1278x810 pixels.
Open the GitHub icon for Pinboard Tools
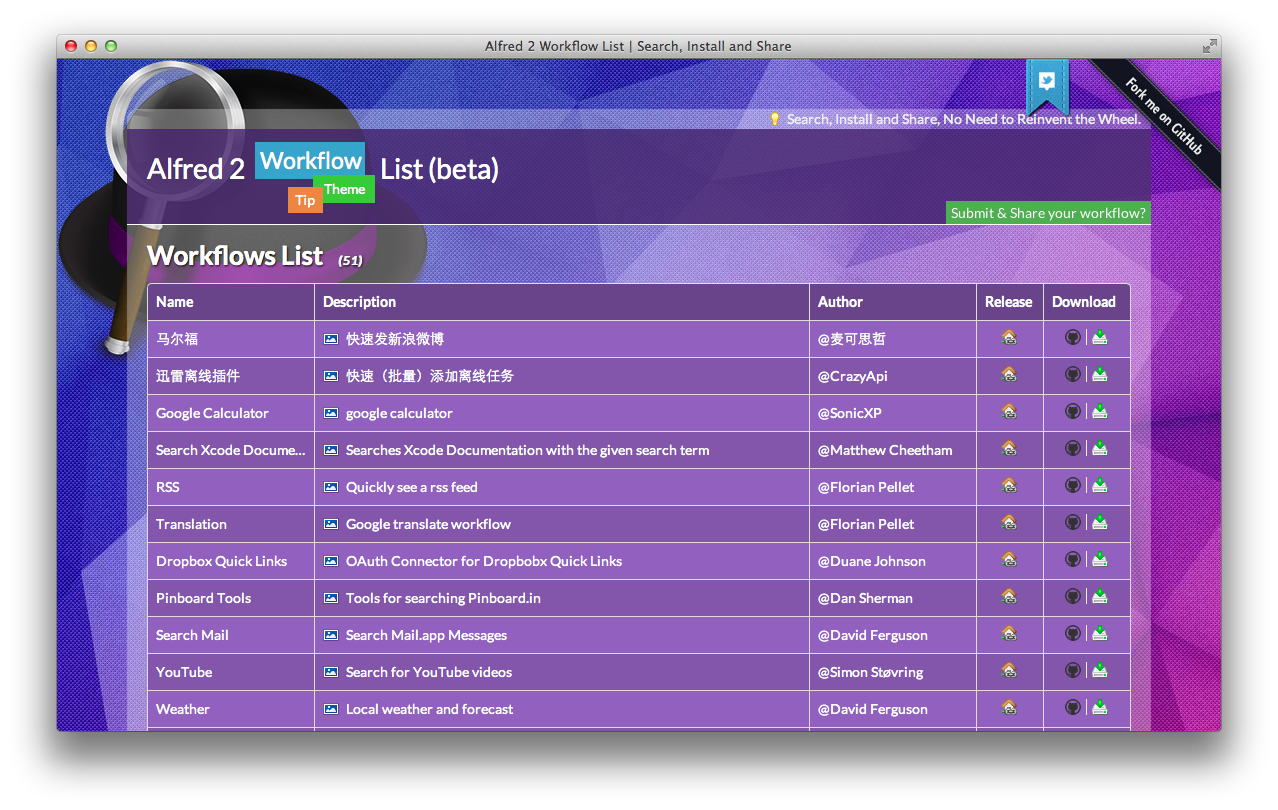tap(1073, 596)
